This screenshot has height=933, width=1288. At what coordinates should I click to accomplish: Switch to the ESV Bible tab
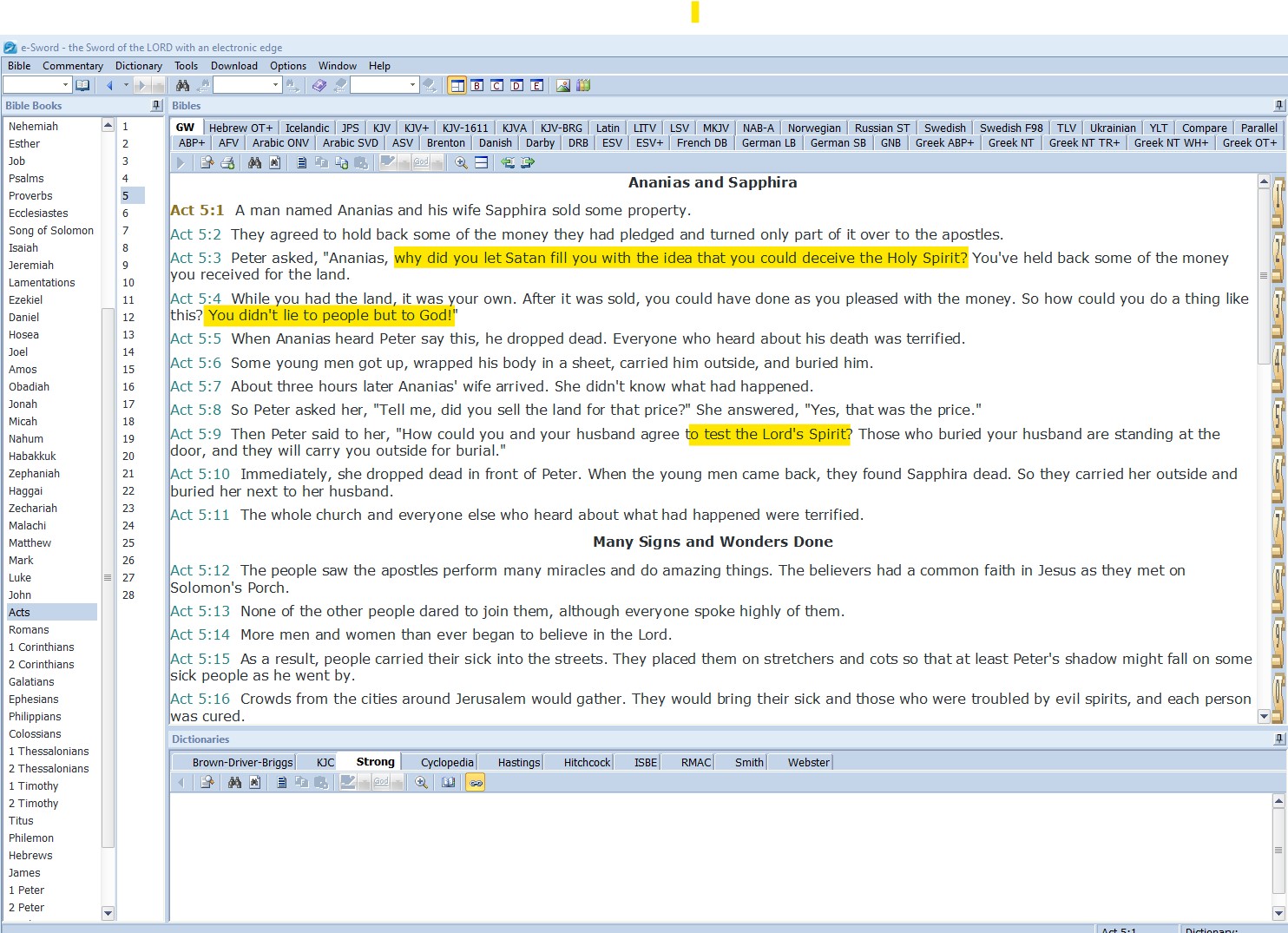pyautogui.click(x=612, y=143)
